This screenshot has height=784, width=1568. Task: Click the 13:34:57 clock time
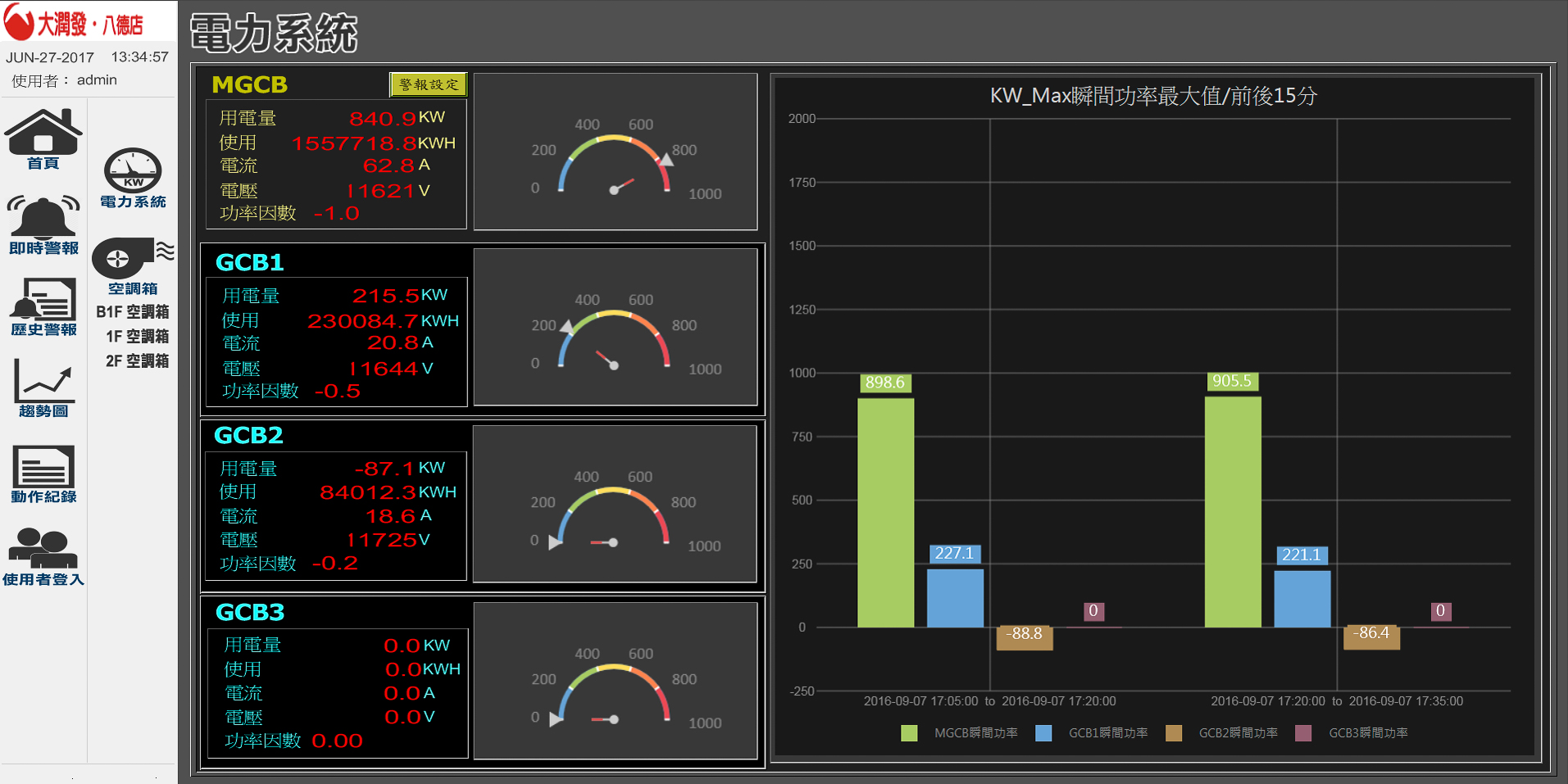(139, 57)
